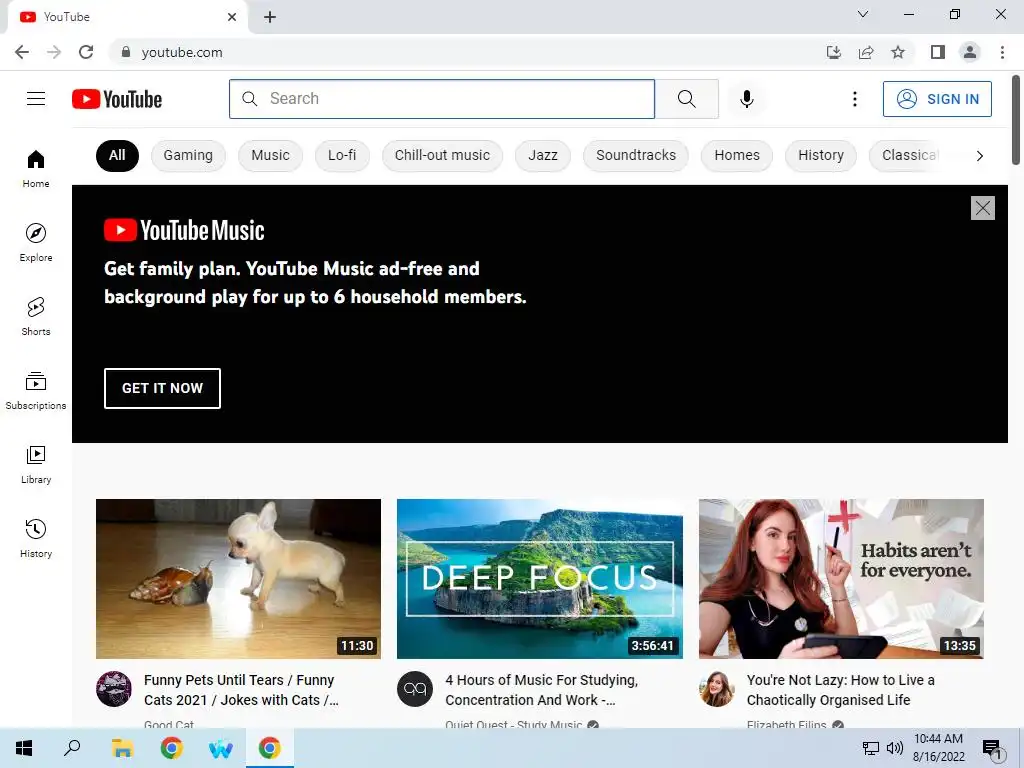Select the History category chip

point(821,155)
